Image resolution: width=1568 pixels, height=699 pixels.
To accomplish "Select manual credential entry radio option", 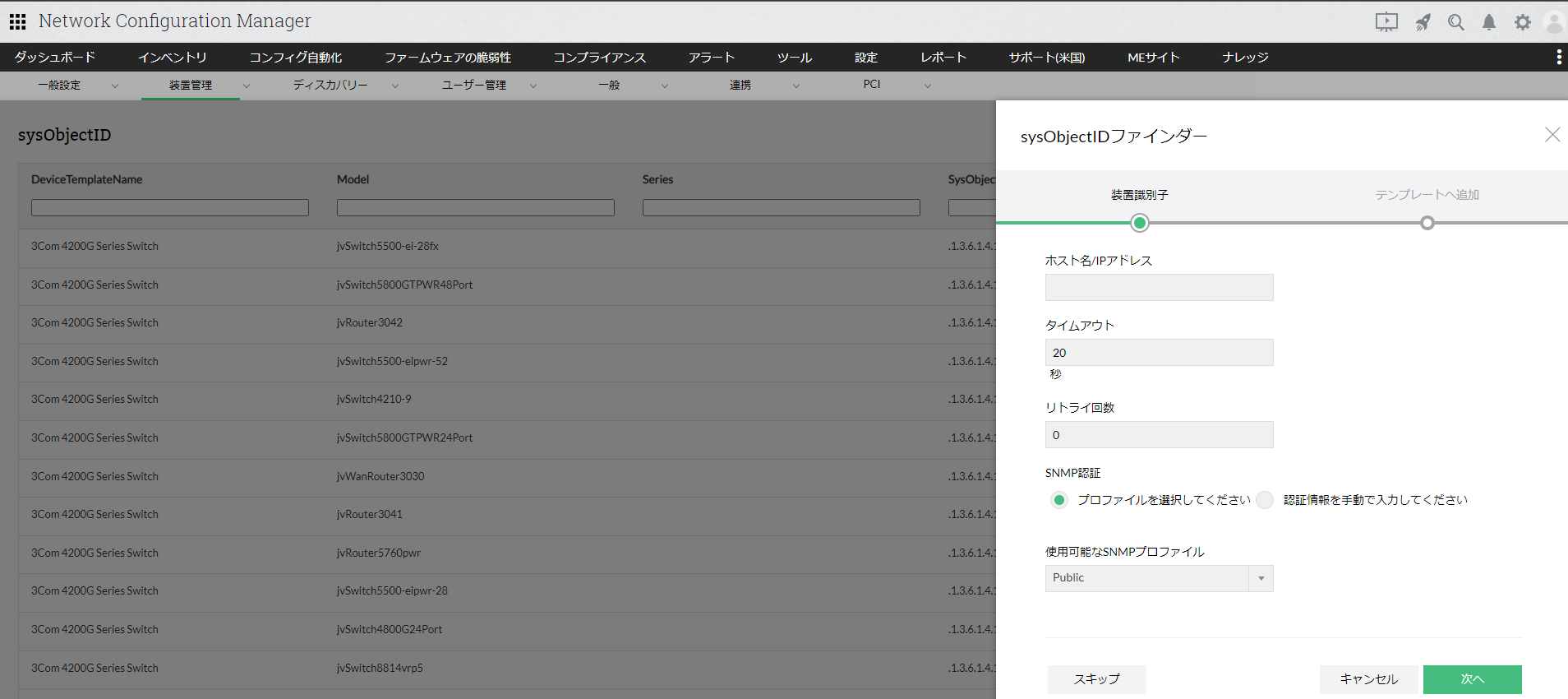I will (x=1265, y=500).
